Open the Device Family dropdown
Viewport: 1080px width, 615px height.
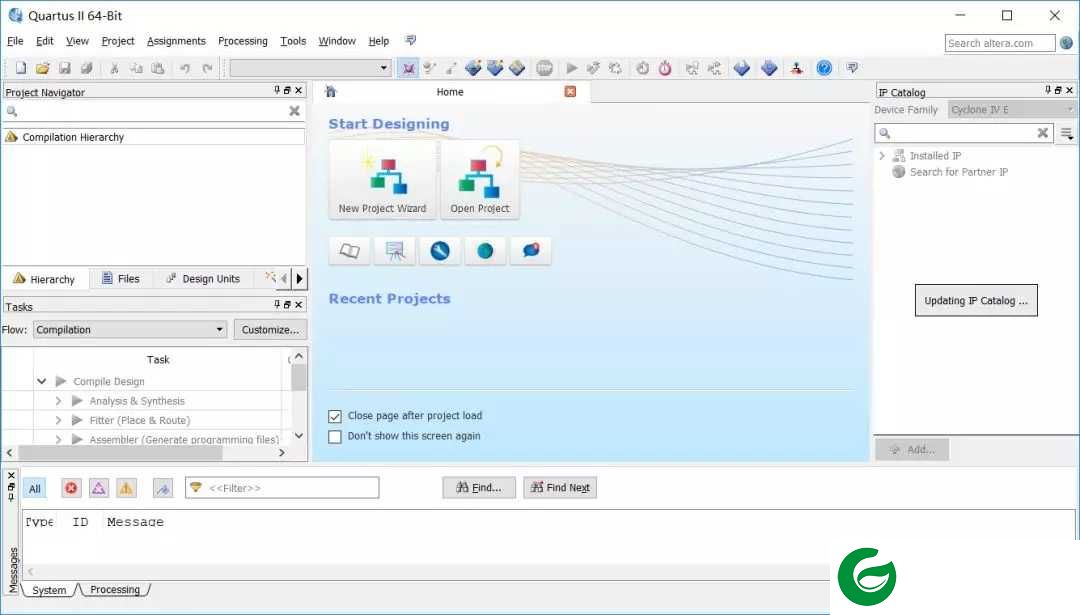coord(1010,110)
